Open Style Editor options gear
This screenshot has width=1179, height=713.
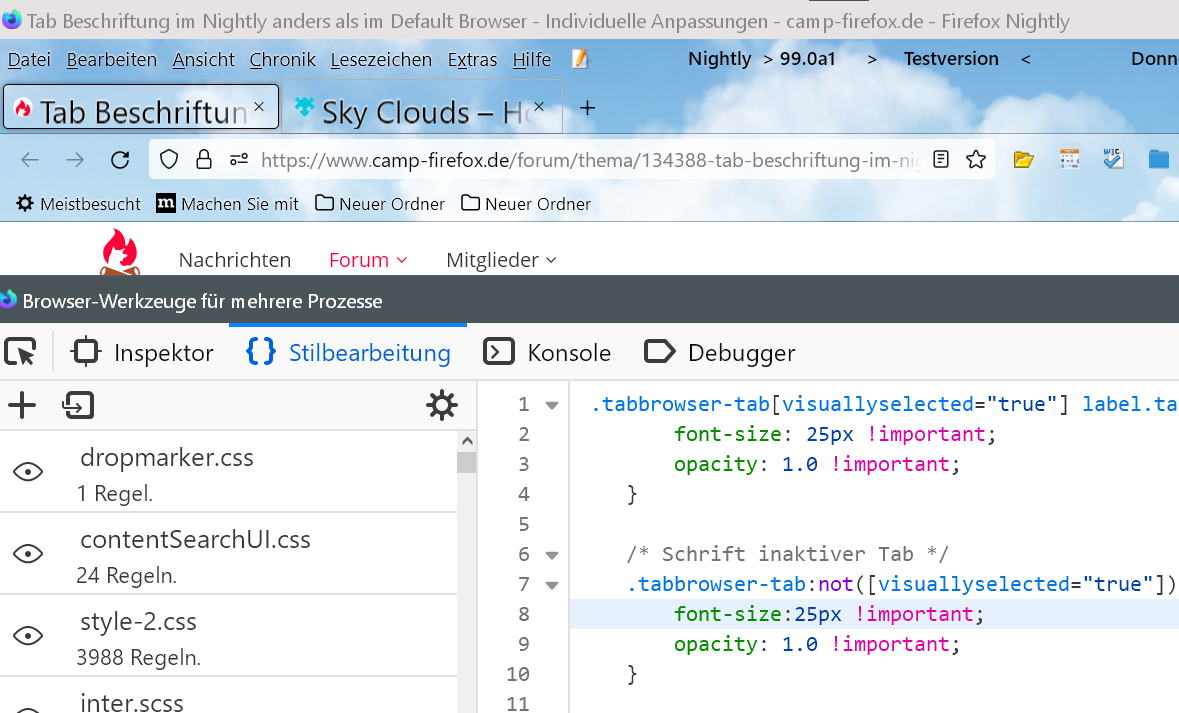441,405
